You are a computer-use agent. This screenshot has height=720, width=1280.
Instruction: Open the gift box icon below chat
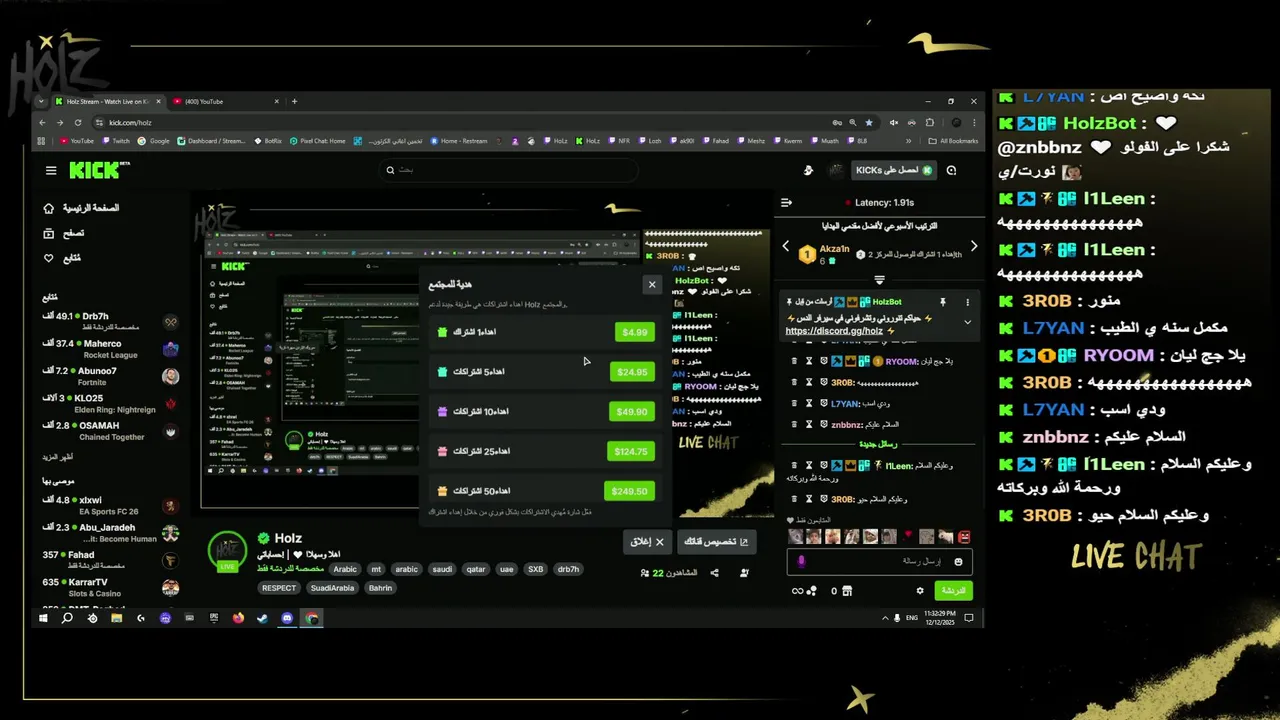click(x=847, y=591)
